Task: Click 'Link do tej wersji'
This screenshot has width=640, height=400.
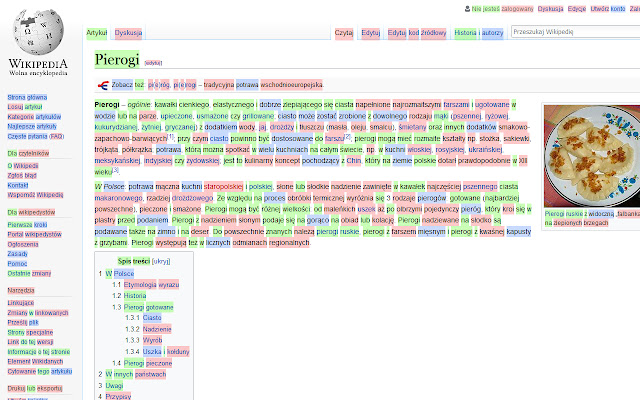Action: click(x=30, y=342)
